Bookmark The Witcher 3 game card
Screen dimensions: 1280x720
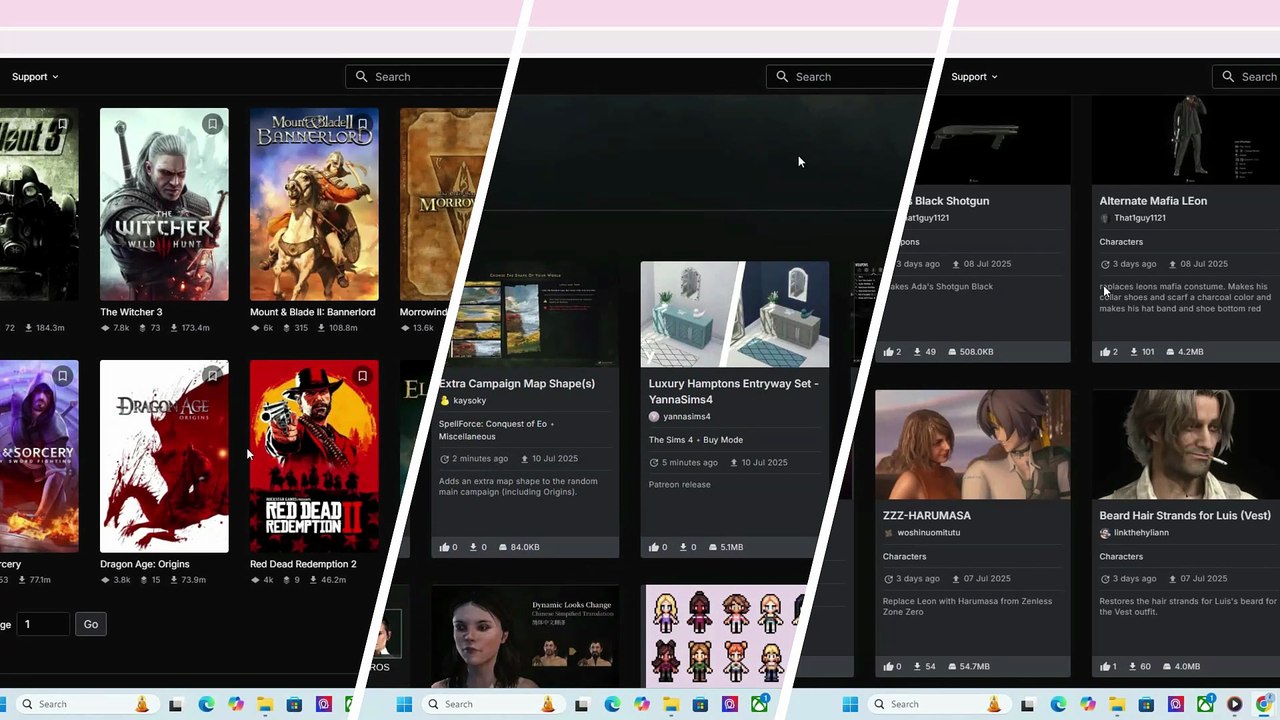[212, 124]
